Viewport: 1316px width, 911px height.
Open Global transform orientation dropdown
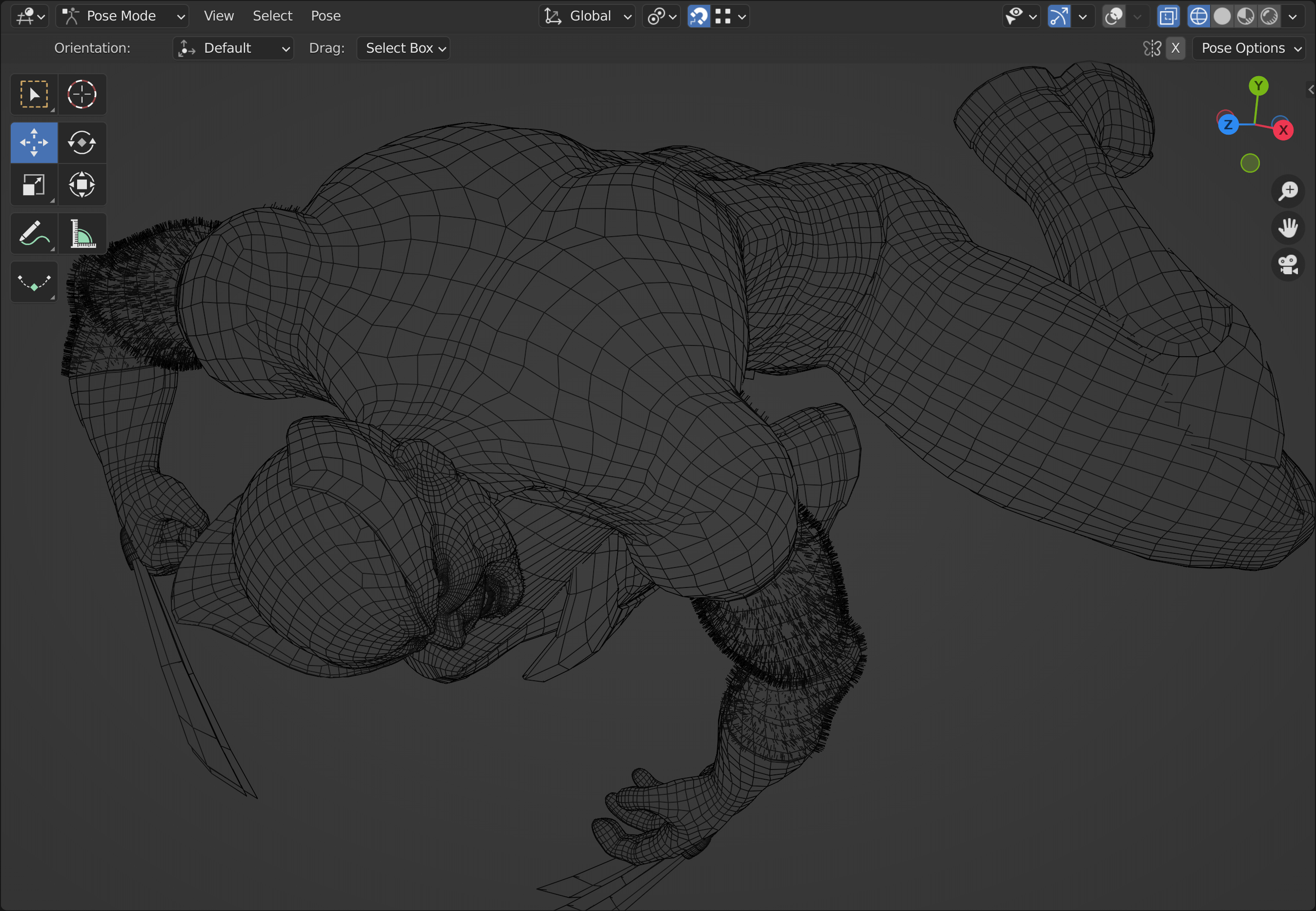[588, 16]
